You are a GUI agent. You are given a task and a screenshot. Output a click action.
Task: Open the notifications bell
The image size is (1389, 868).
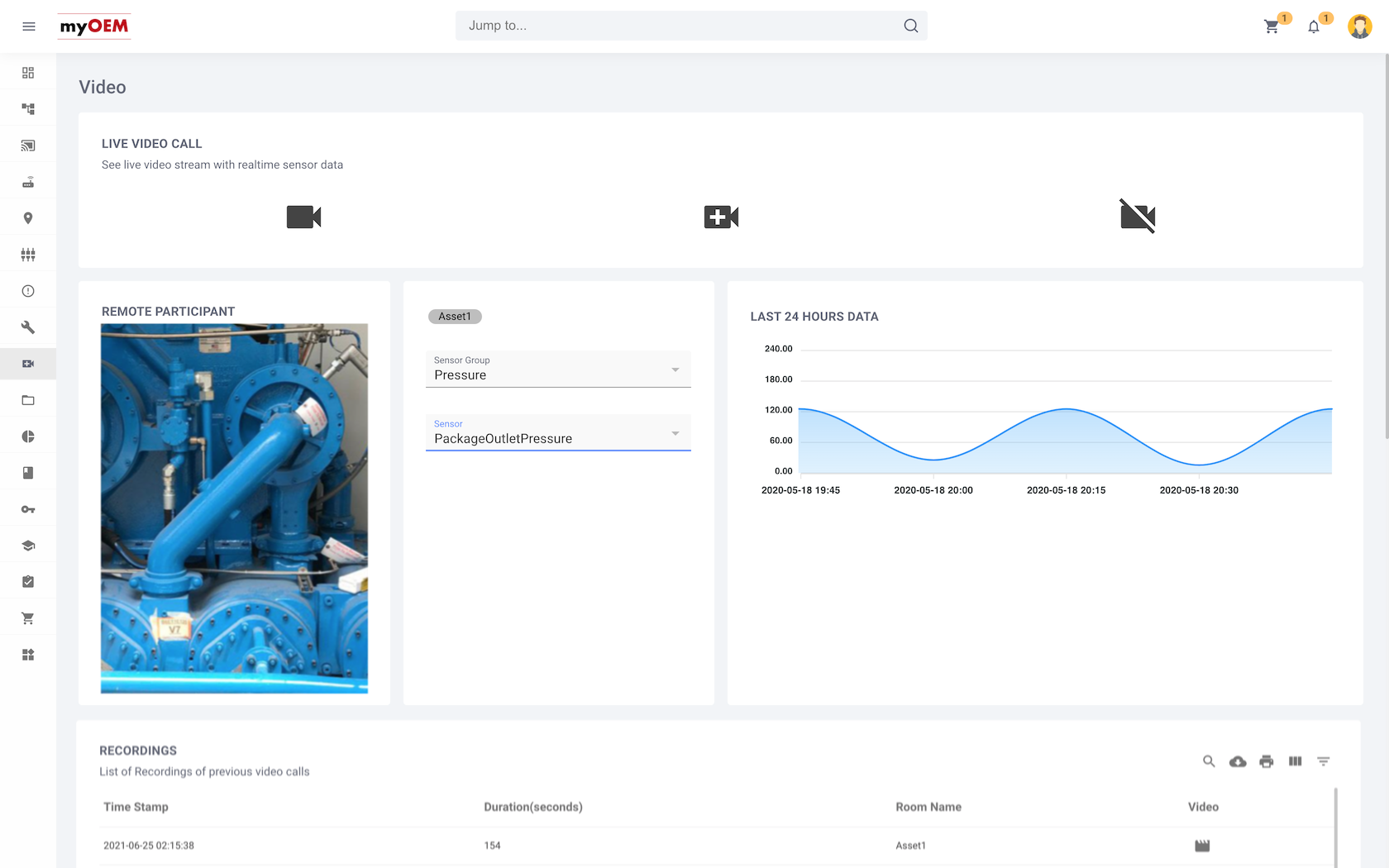coord(1314,26)
